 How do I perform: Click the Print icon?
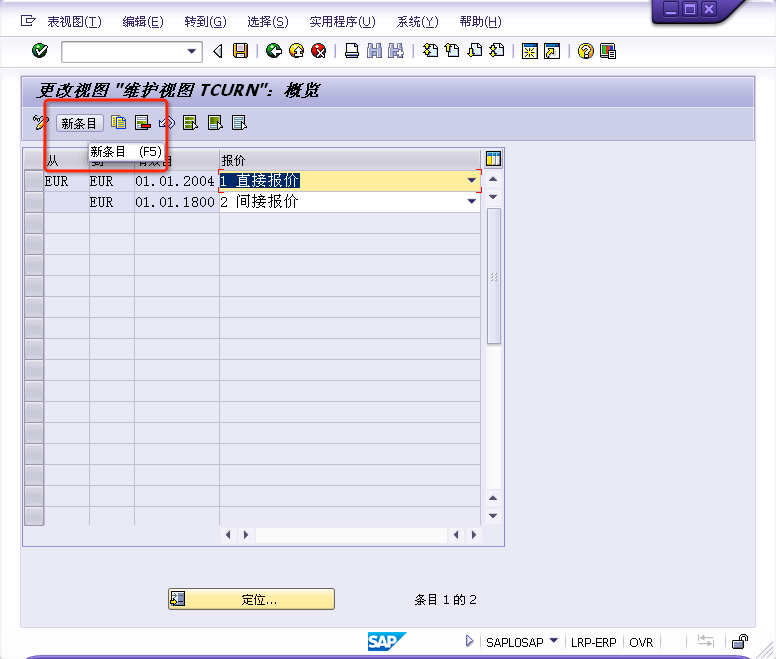click(x=352, y=51)
